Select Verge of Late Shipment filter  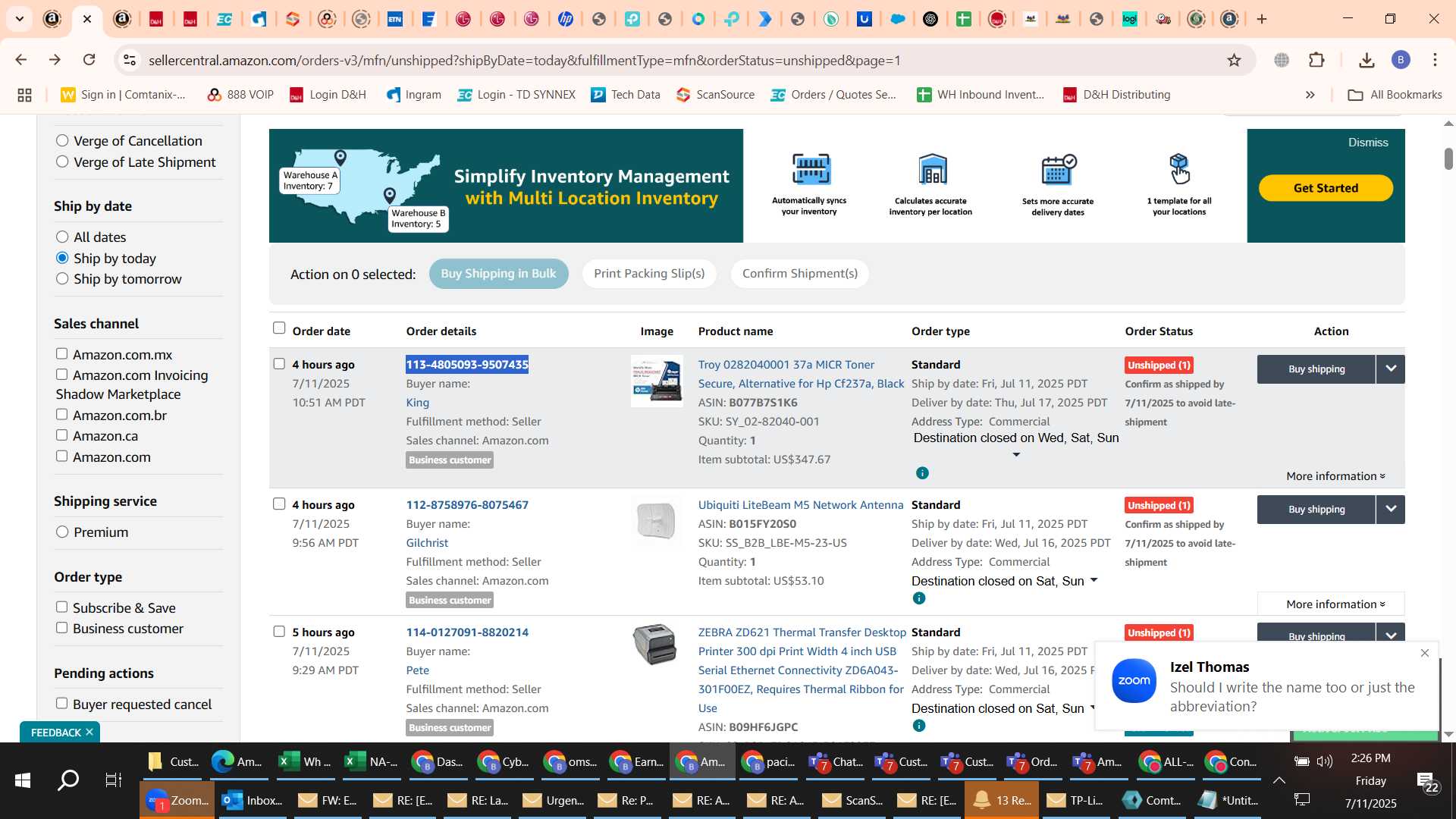coord(62,162)
